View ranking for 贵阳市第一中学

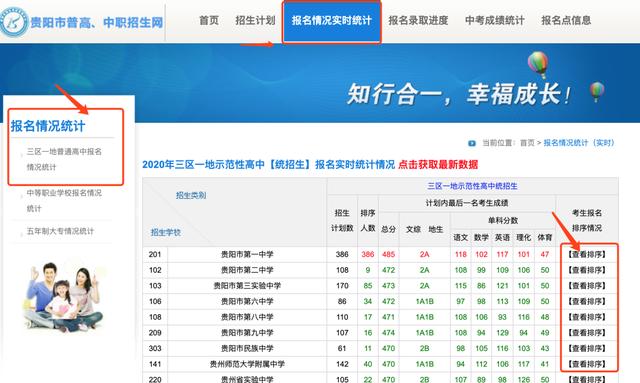pyautogui.click(x=587, y=254)
